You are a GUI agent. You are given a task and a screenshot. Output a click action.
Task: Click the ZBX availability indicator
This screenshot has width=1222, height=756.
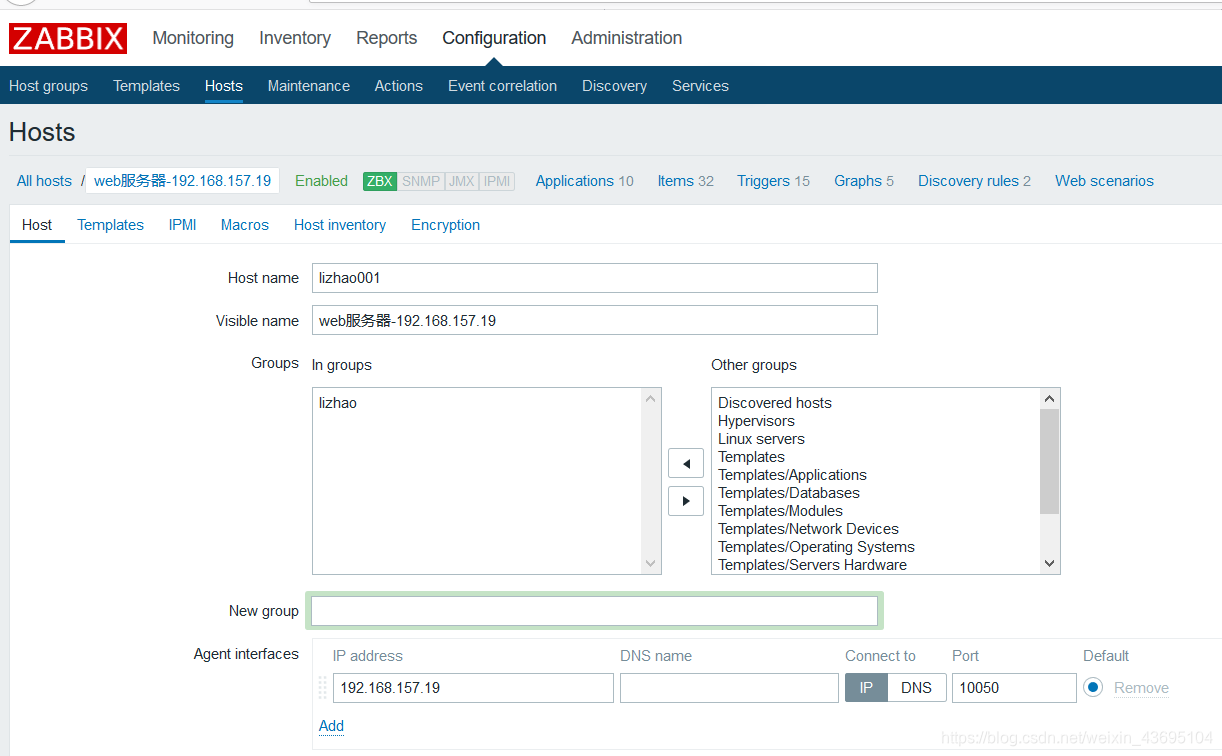tap(380, 181)
